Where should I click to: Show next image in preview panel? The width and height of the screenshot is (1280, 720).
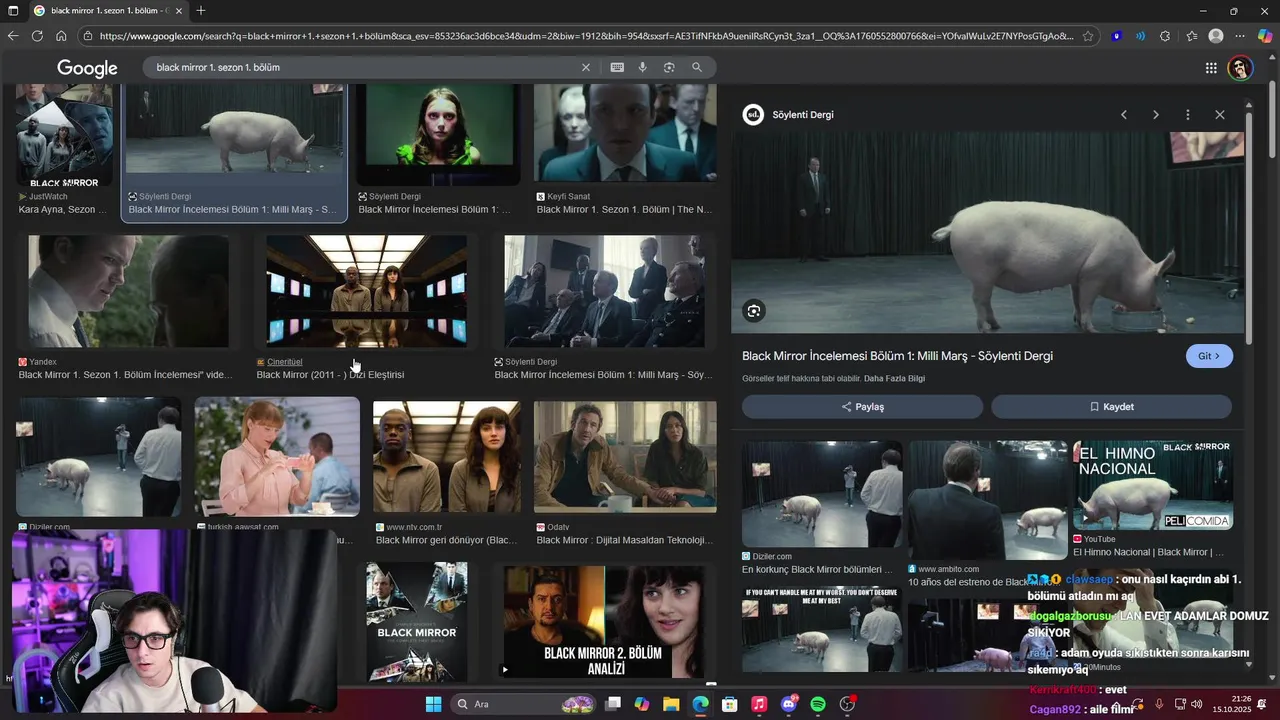click(1156, 115)
